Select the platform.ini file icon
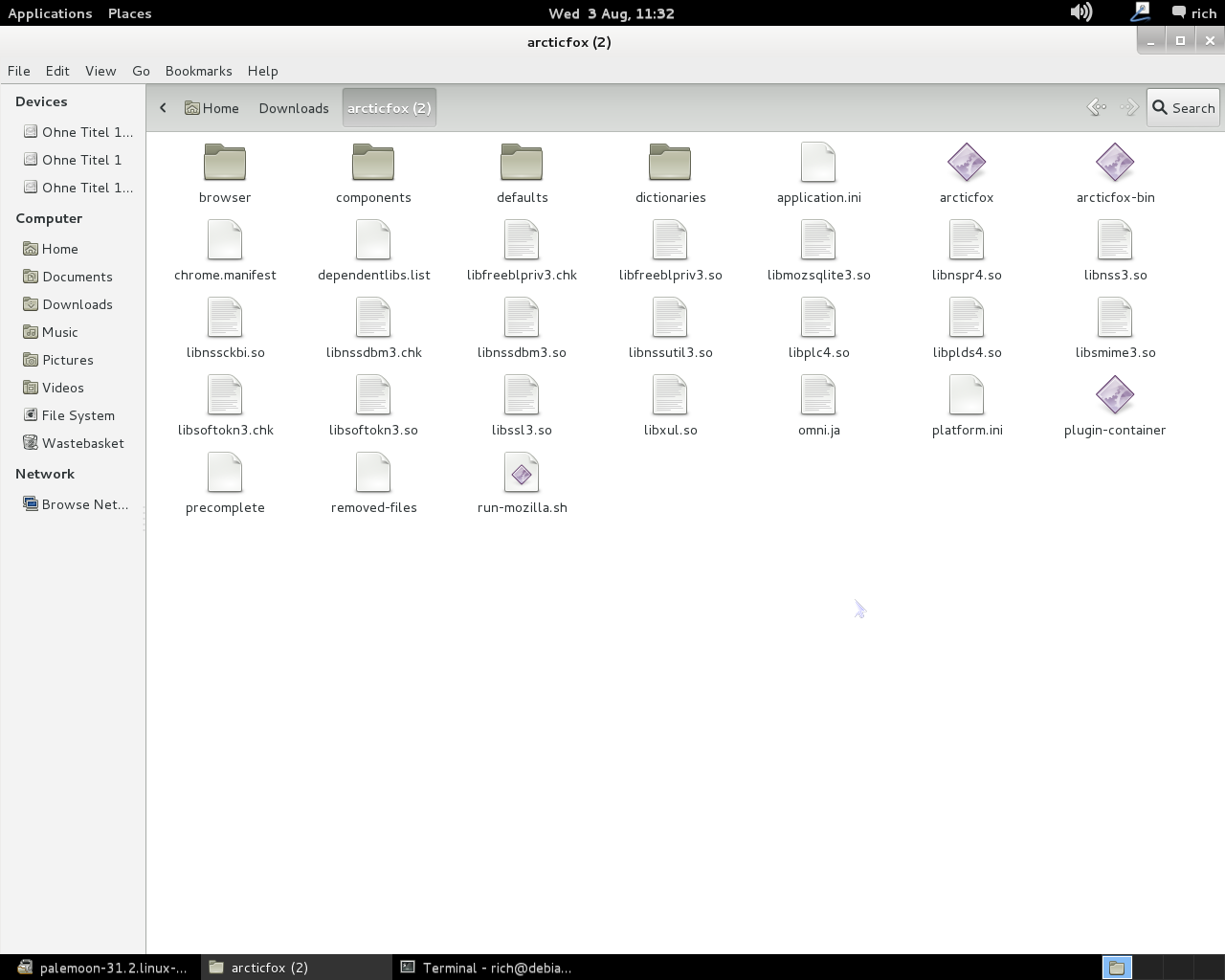The image size is (1225, 980). coord(967,395)
